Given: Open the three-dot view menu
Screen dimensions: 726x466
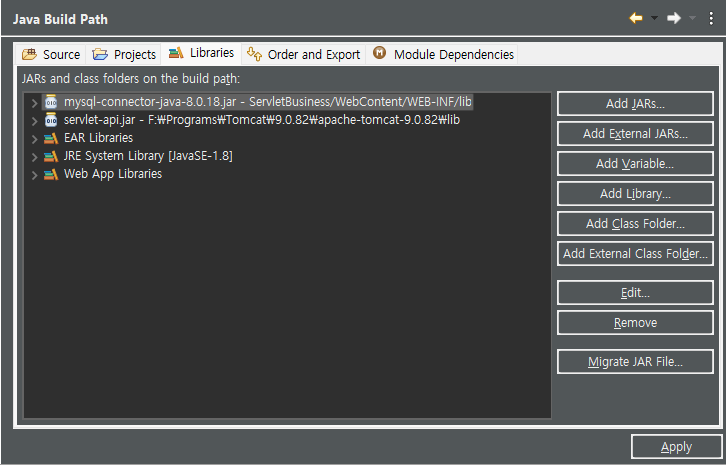Looking at the screenshot, I should [x=711, y=19].
